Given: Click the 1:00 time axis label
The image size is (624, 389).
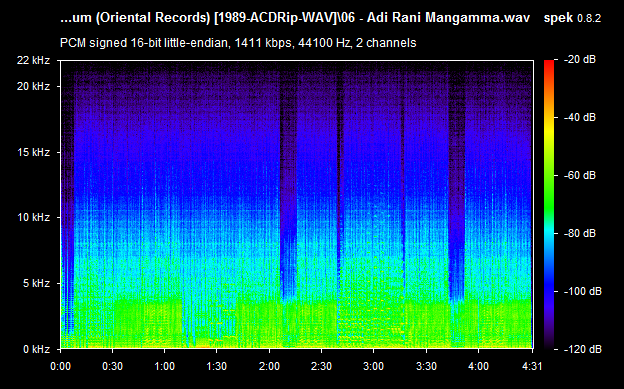Looking at the screenshot, I should coord(164,366).
